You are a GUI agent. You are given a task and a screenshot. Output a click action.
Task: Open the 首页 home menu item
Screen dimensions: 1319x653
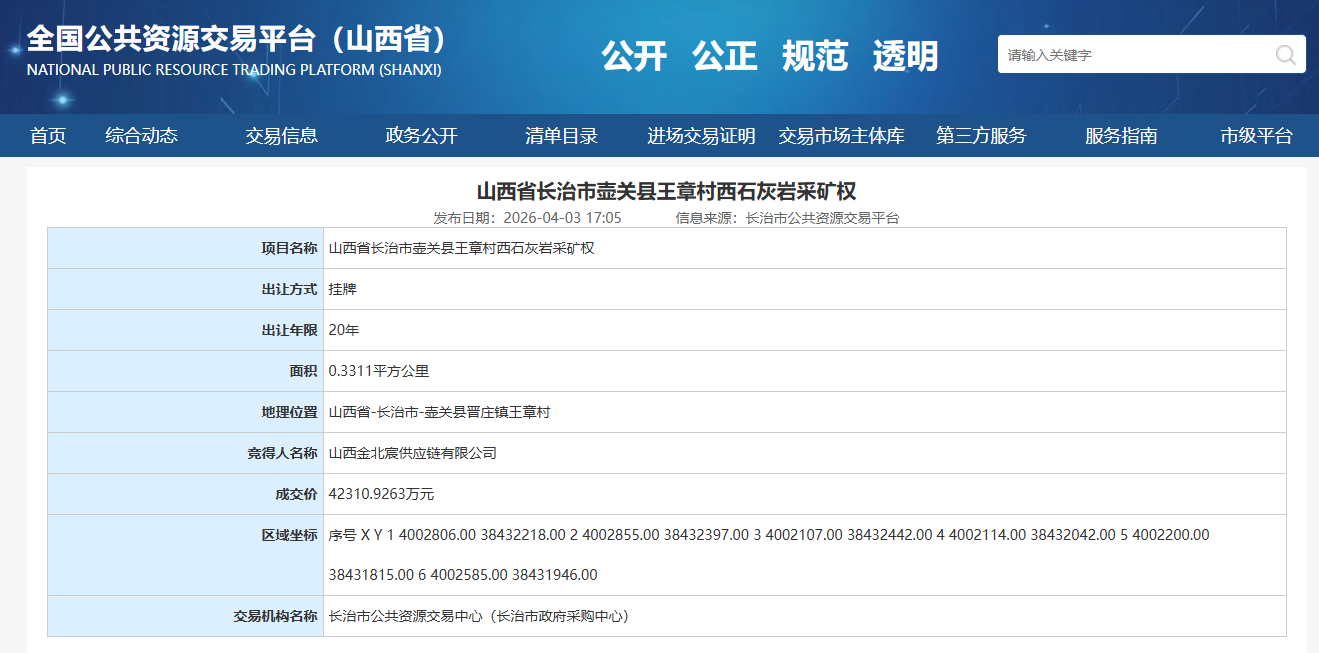tap(48, 136)
